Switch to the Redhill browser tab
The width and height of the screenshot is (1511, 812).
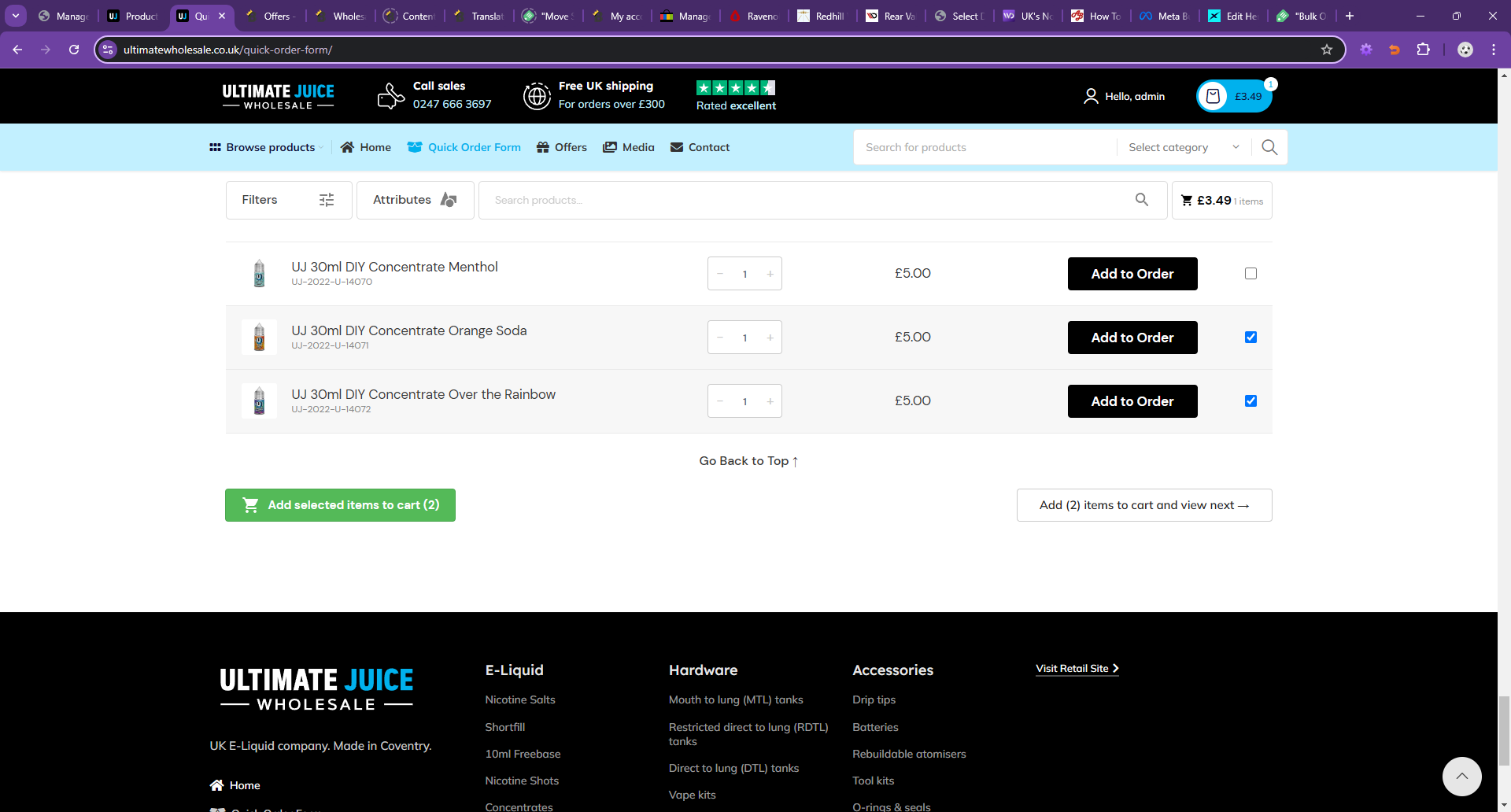(822, 16)
